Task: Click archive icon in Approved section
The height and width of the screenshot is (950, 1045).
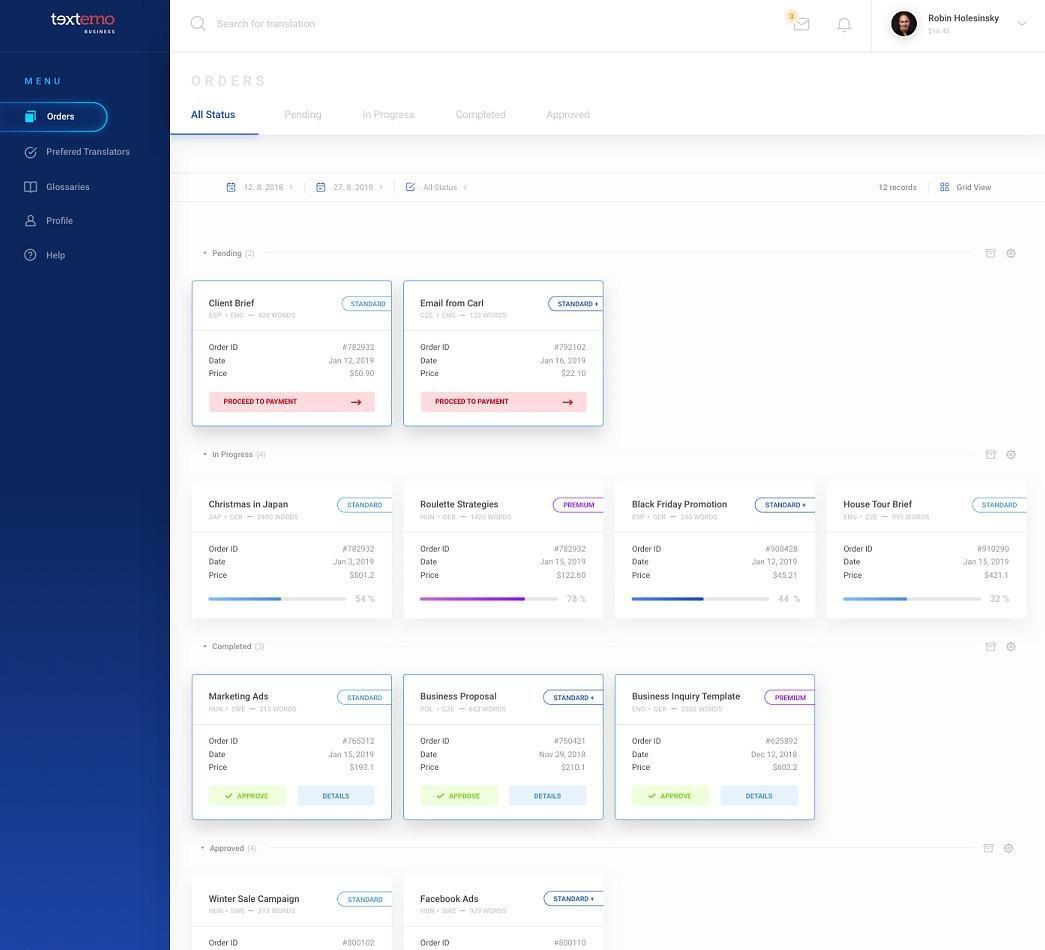Action: [988, 848]
